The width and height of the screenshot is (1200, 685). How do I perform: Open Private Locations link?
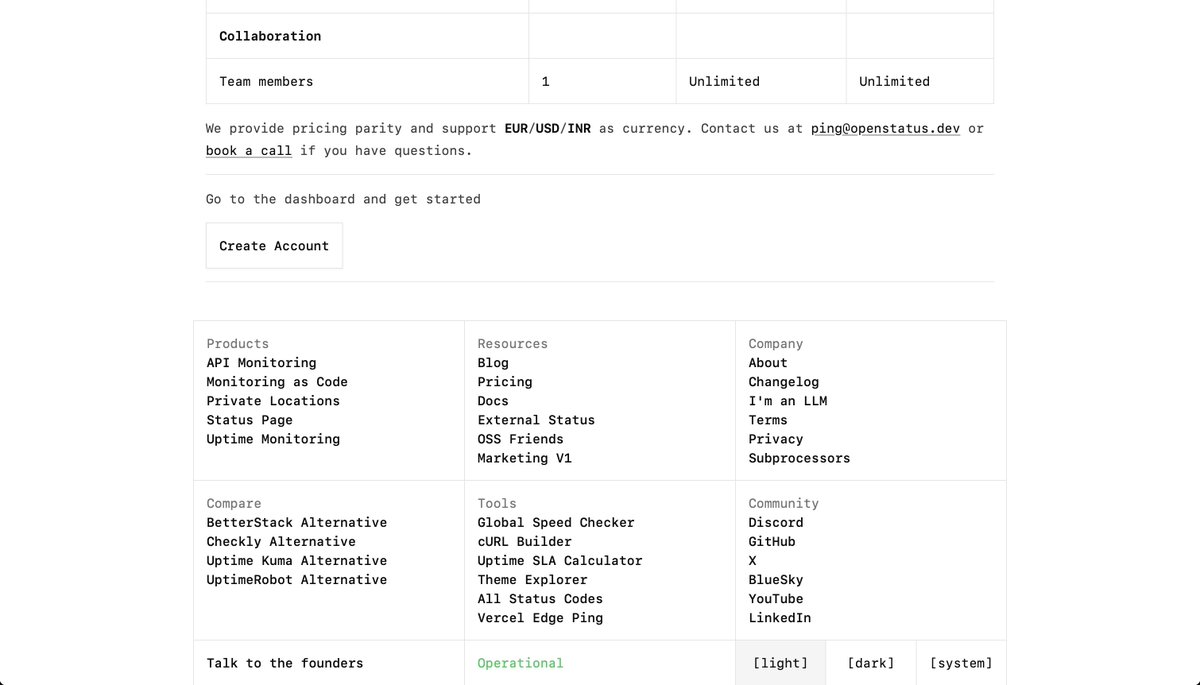[x=273, y=401]
